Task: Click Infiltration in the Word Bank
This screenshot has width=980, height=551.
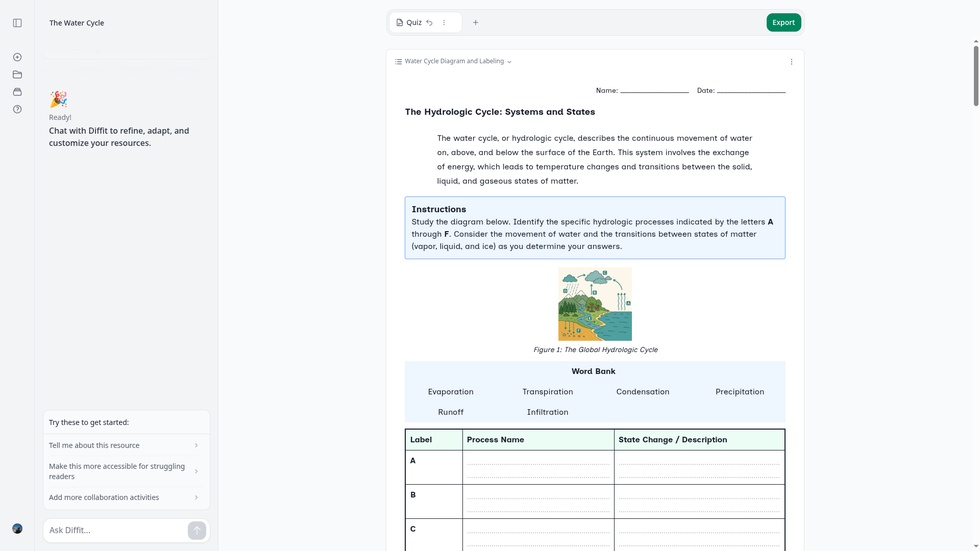Action: pos(548,412)
